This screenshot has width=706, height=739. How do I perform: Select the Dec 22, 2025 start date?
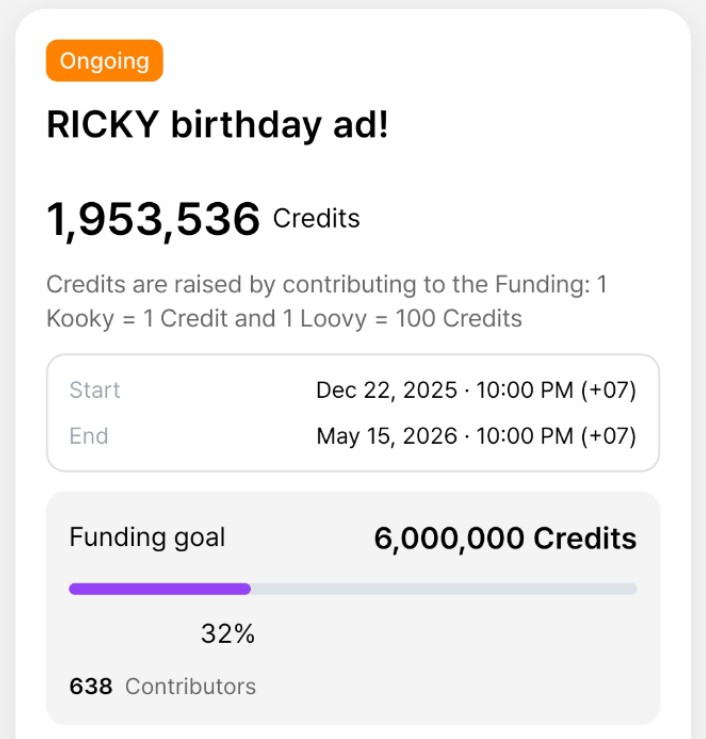coord(386,390)
